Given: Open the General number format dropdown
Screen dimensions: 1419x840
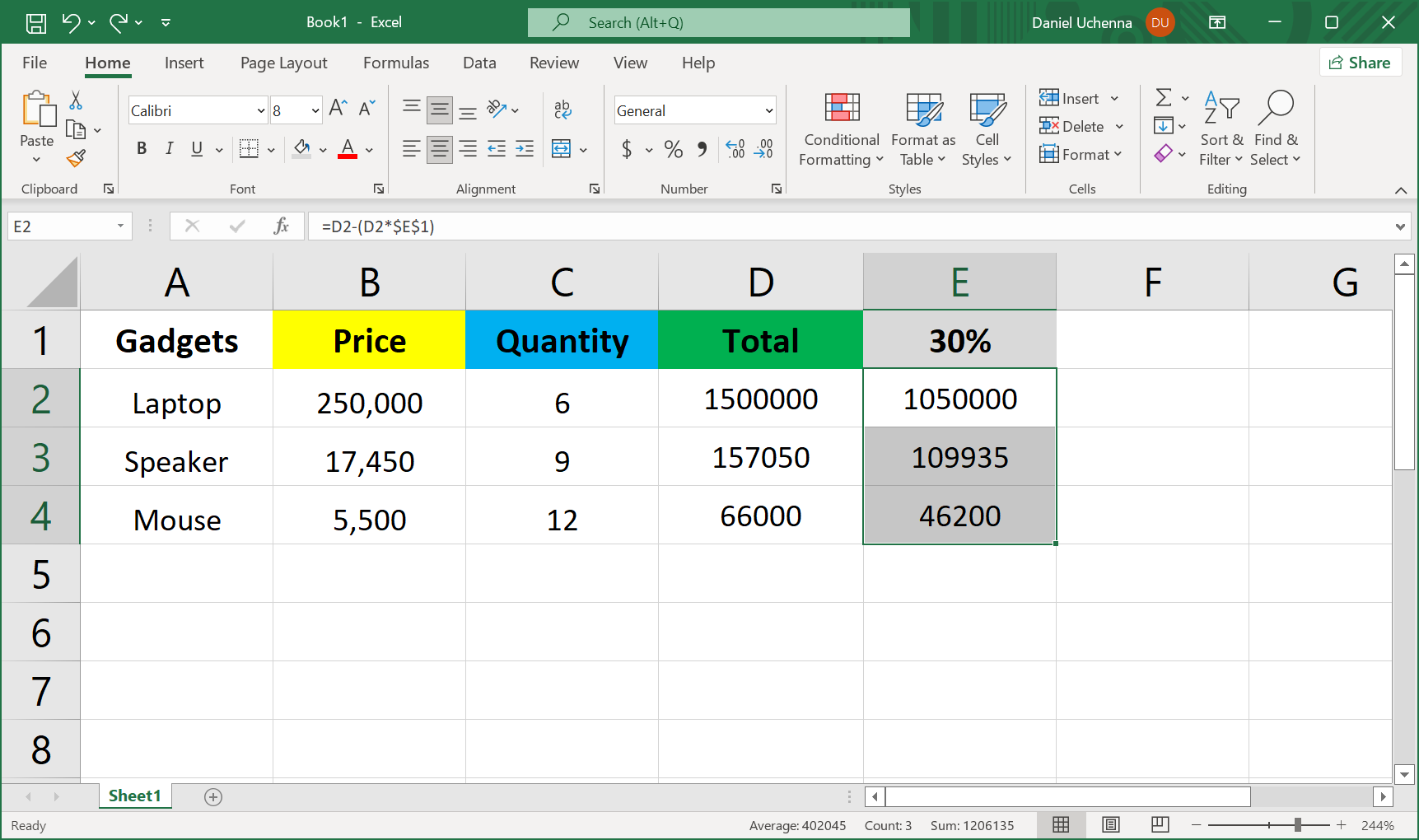Looking at the screenshot, I should click(768, 110).
